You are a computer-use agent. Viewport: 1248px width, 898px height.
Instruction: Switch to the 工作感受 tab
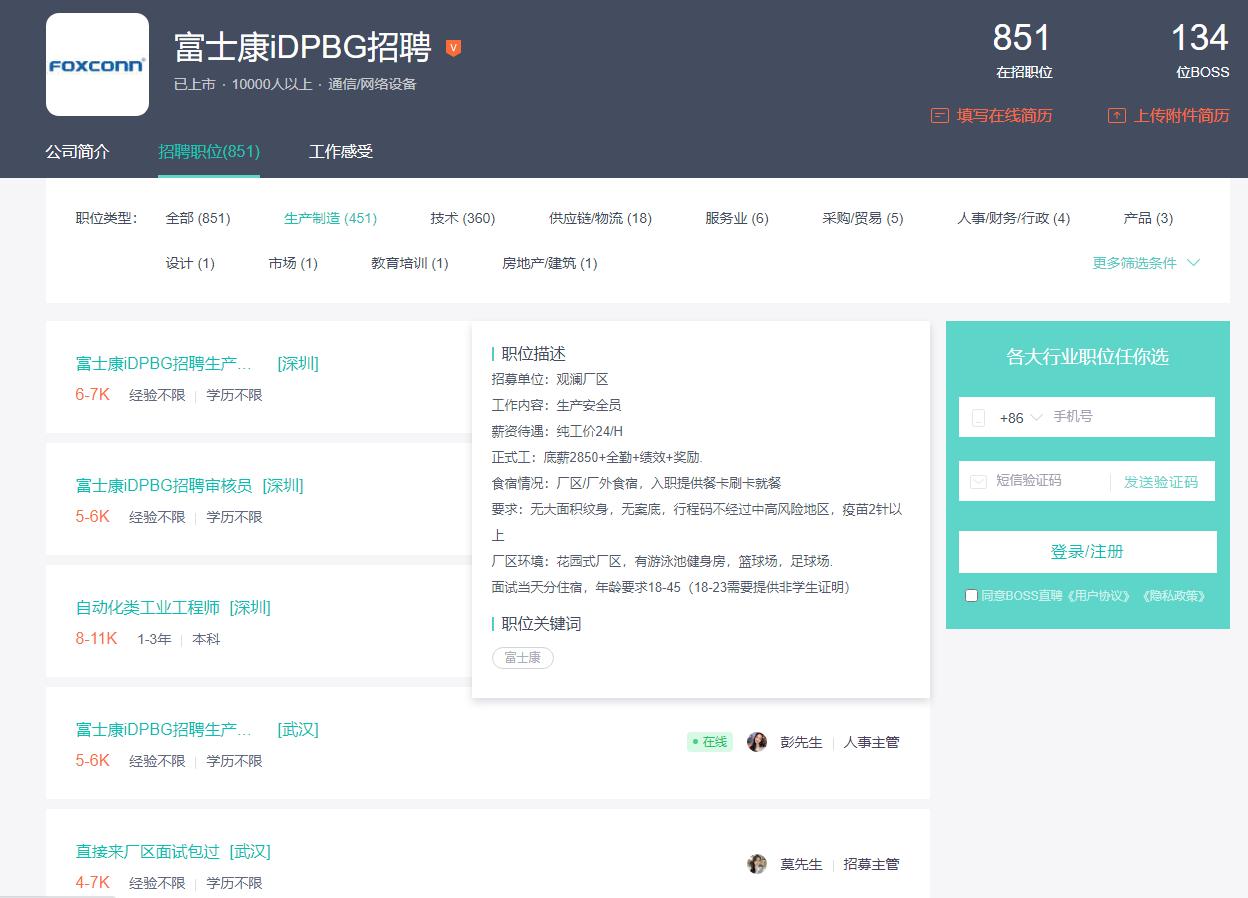pos(341,152)
